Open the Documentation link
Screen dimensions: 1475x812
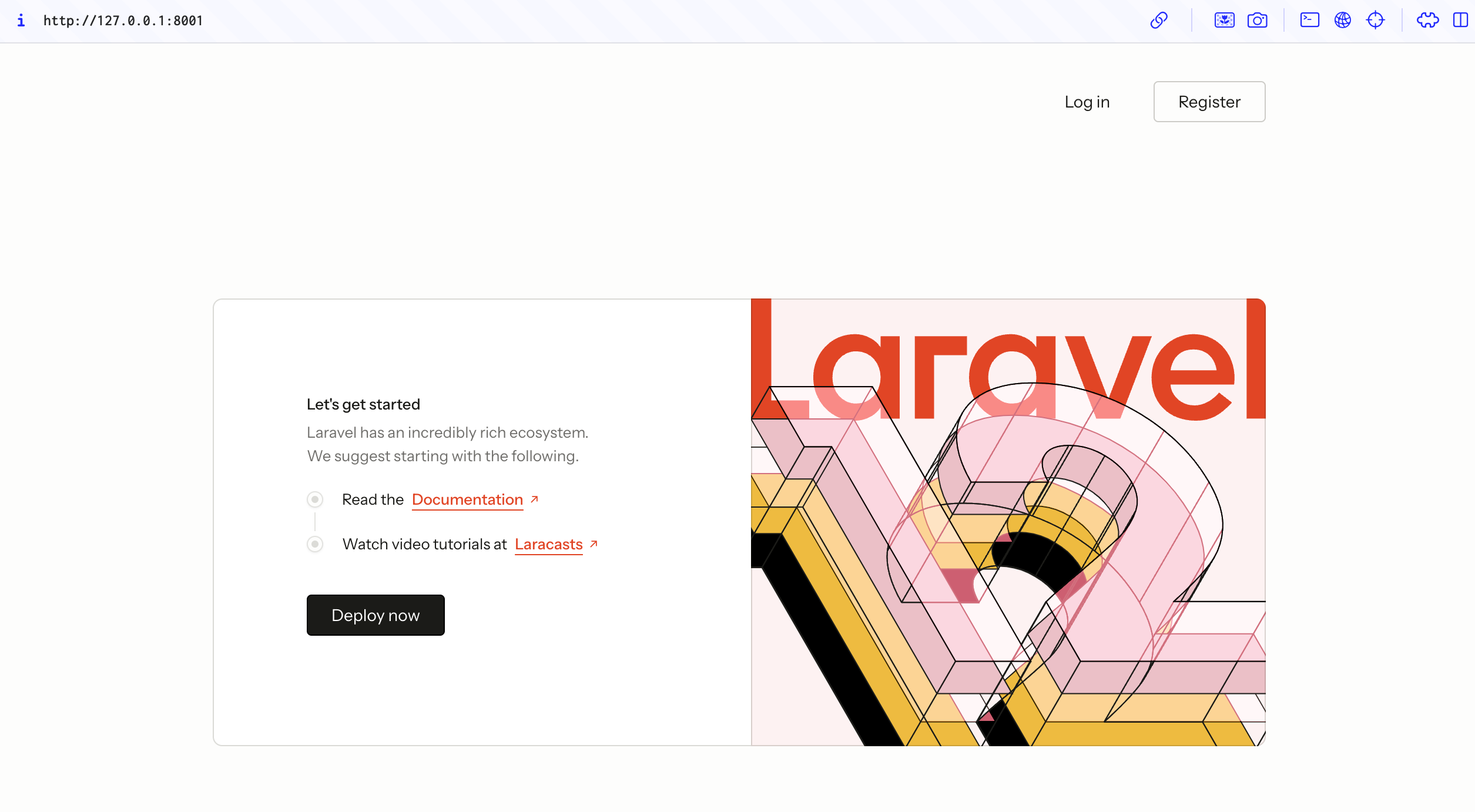pyautogui.click(x=467, y=499)
